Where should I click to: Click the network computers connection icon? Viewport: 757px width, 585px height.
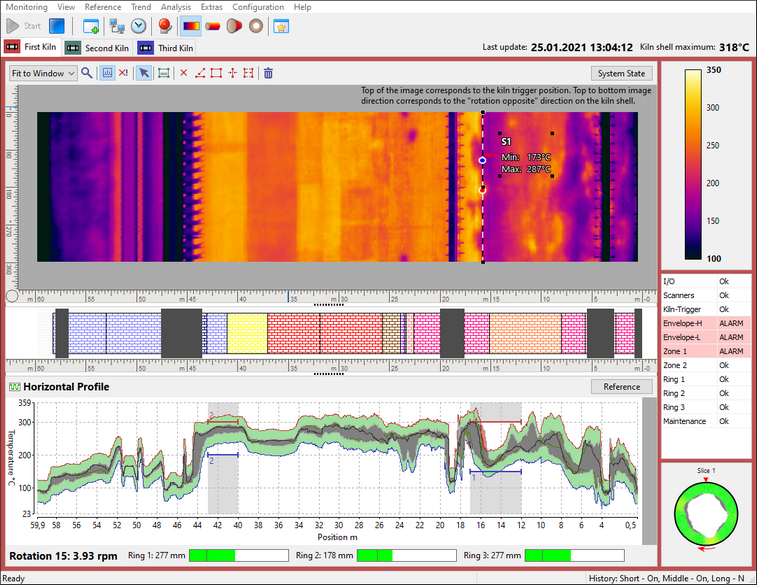click(x=117, y=26)
